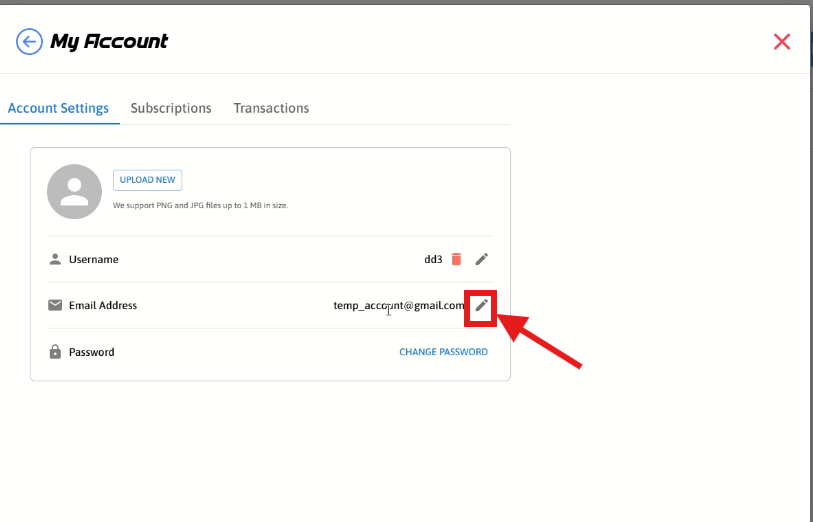Screen dimensions: 813x522
Task: Click the profile avatar placeholder
Action: coord(74,192)
